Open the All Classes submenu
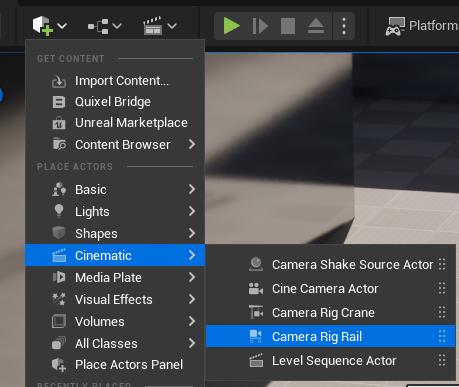The image size is (459, 387). [x=115, y=343]
